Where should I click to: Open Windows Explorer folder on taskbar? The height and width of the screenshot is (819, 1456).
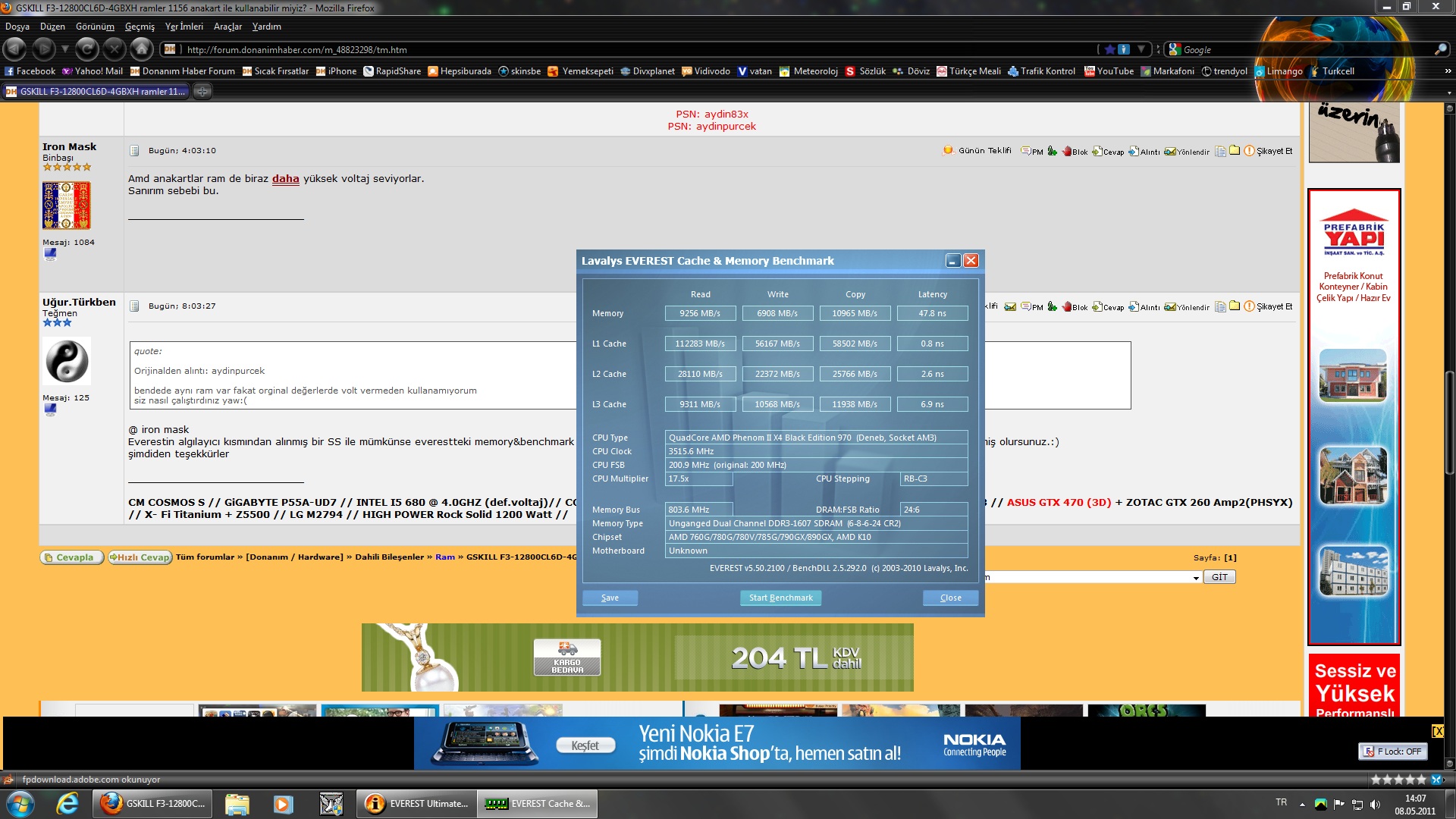(x=237, y=804)
